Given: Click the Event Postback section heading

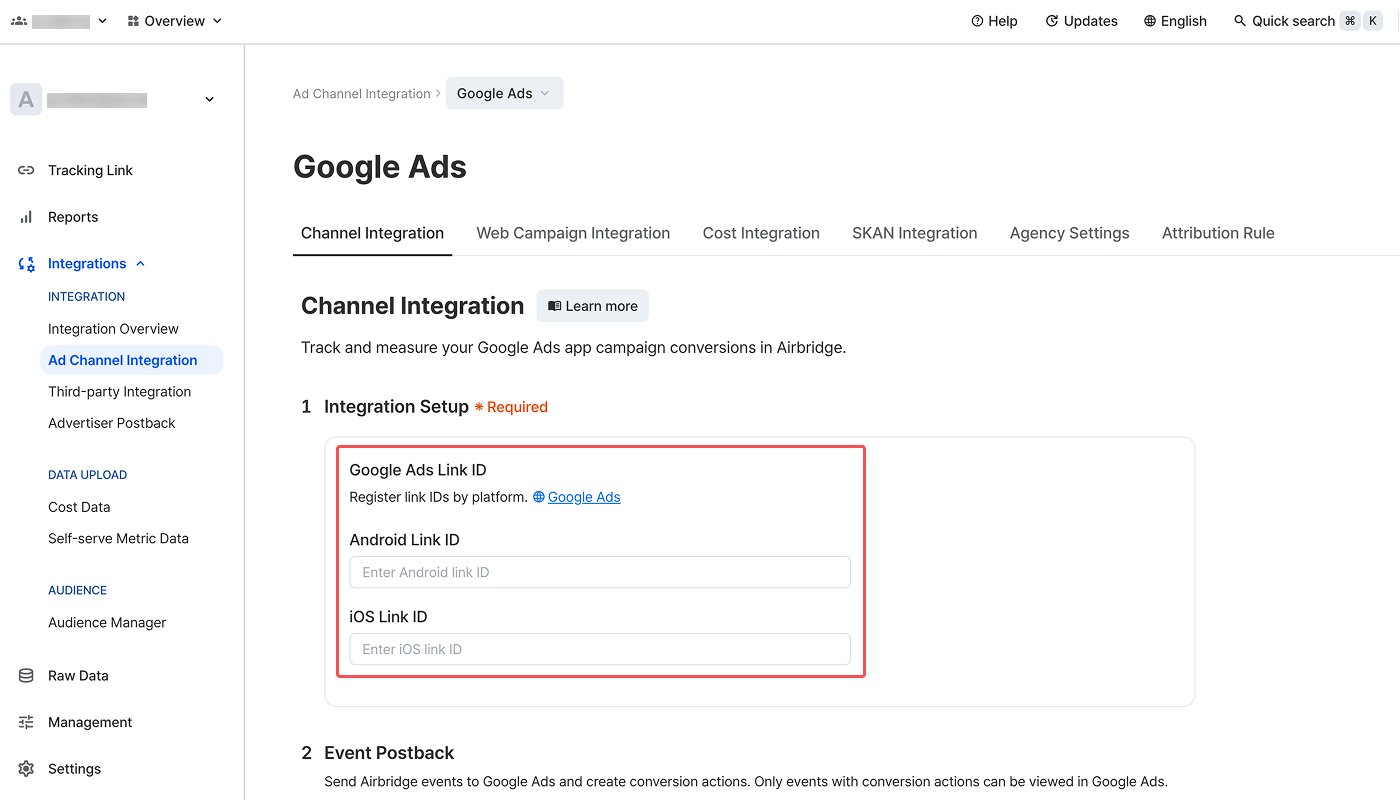Looking at the screenshot, I should 389,753.
